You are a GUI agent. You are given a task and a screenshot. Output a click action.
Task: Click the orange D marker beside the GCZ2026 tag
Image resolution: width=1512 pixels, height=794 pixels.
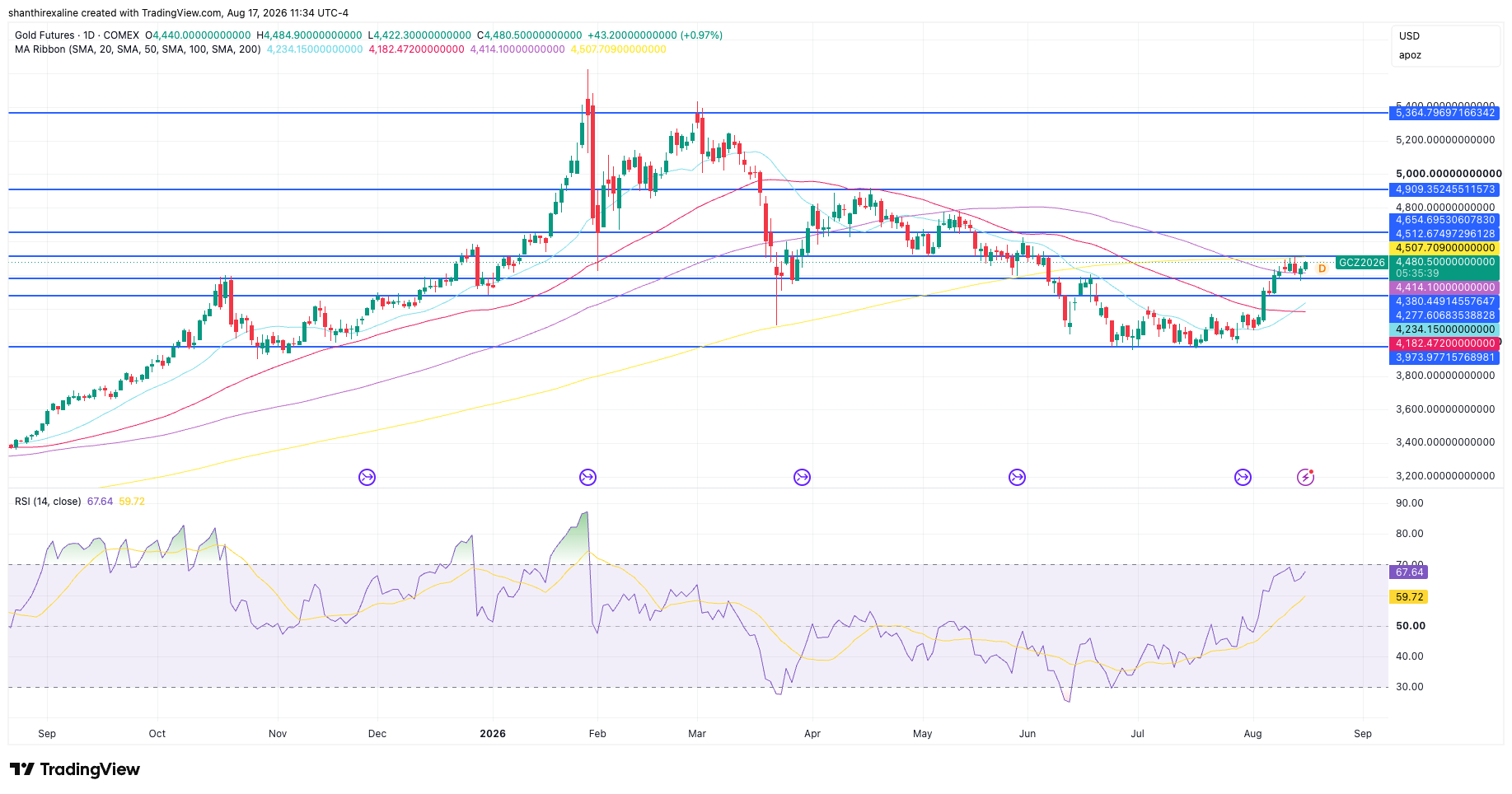coord(1322,269)
